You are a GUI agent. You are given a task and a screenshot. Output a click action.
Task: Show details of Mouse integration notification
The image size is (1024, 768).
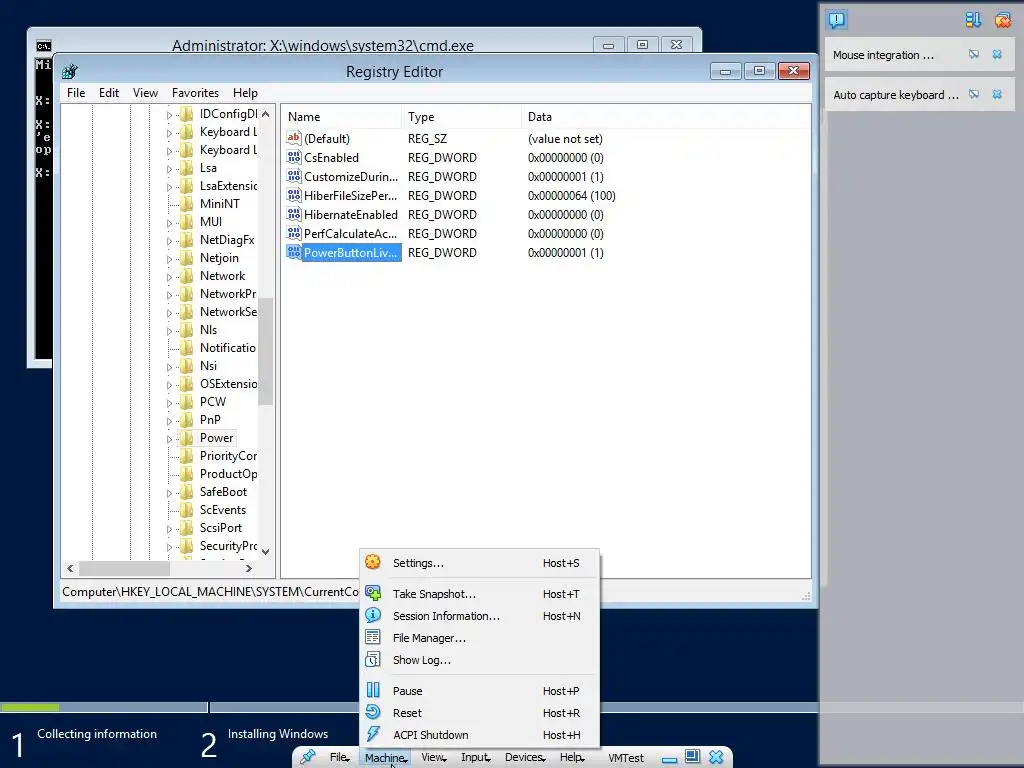click(974, 55)
